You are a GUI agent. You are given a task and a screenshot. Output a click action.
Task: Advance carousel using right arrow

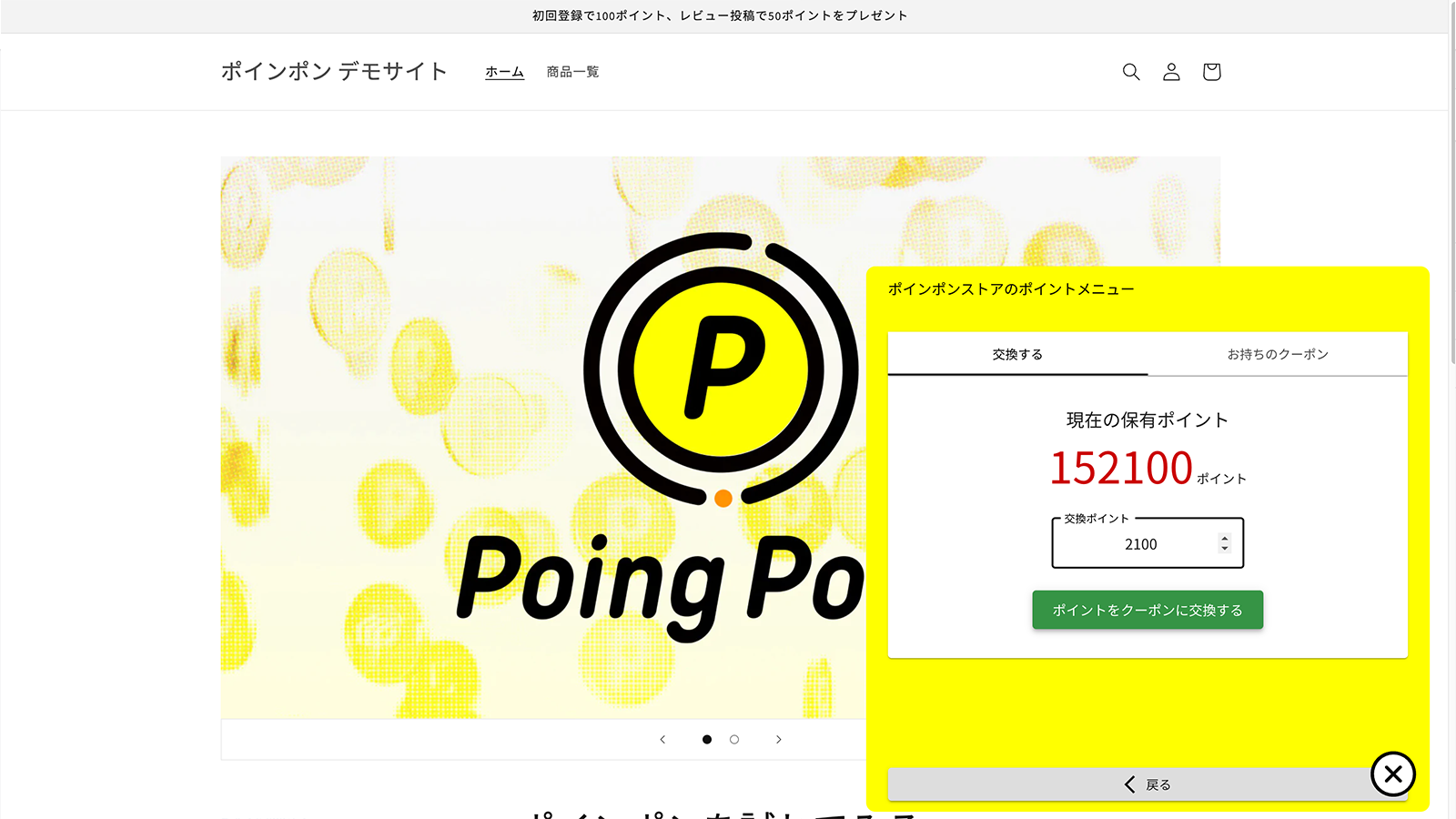point(779,740)
